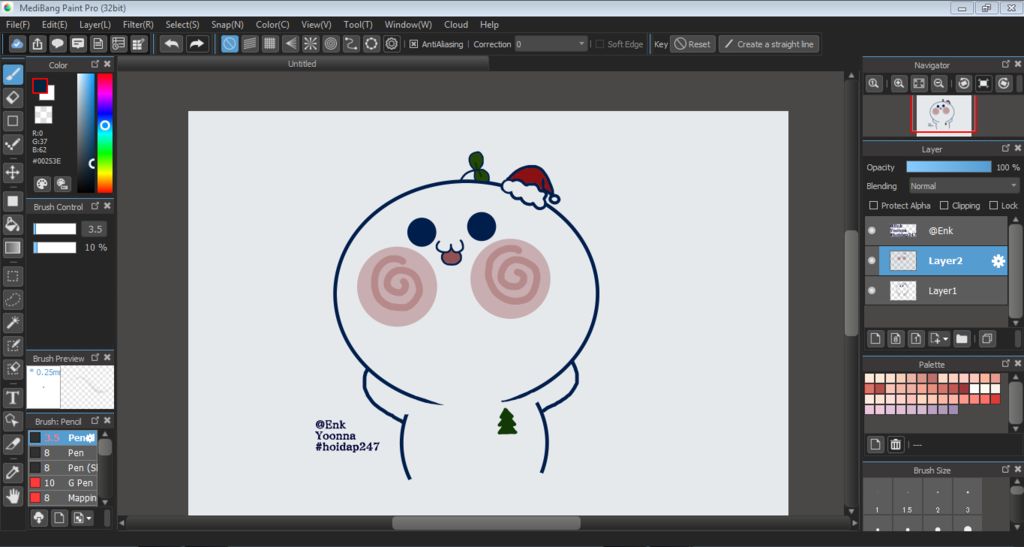The image size is (1024, 547).
Task: Delete palette color with trash icon
Action: [x=896, y=445]
